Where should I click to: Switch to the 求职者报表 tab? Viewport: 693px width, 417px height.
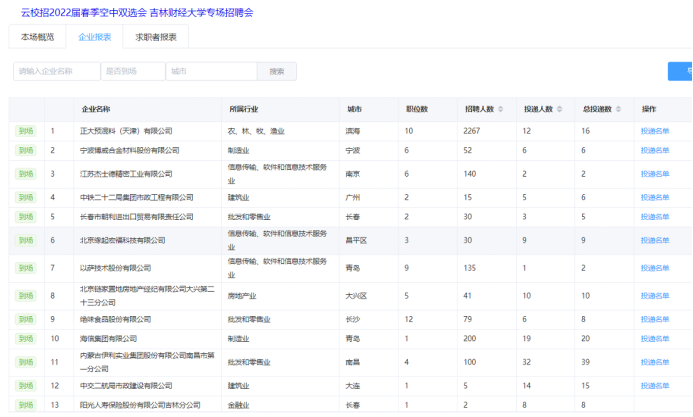156,37
